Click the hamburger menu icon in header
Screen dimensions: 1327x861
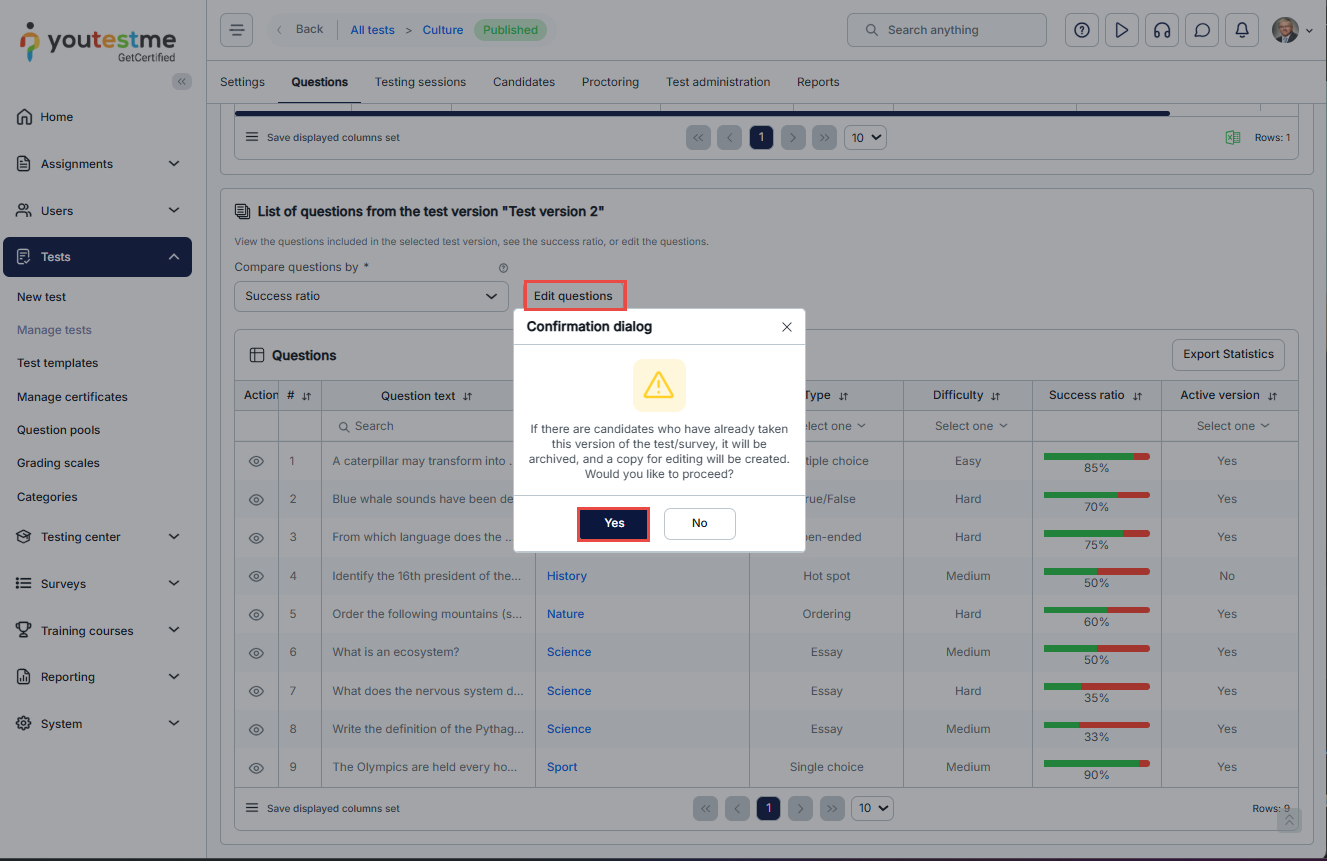tap(236, 30)
